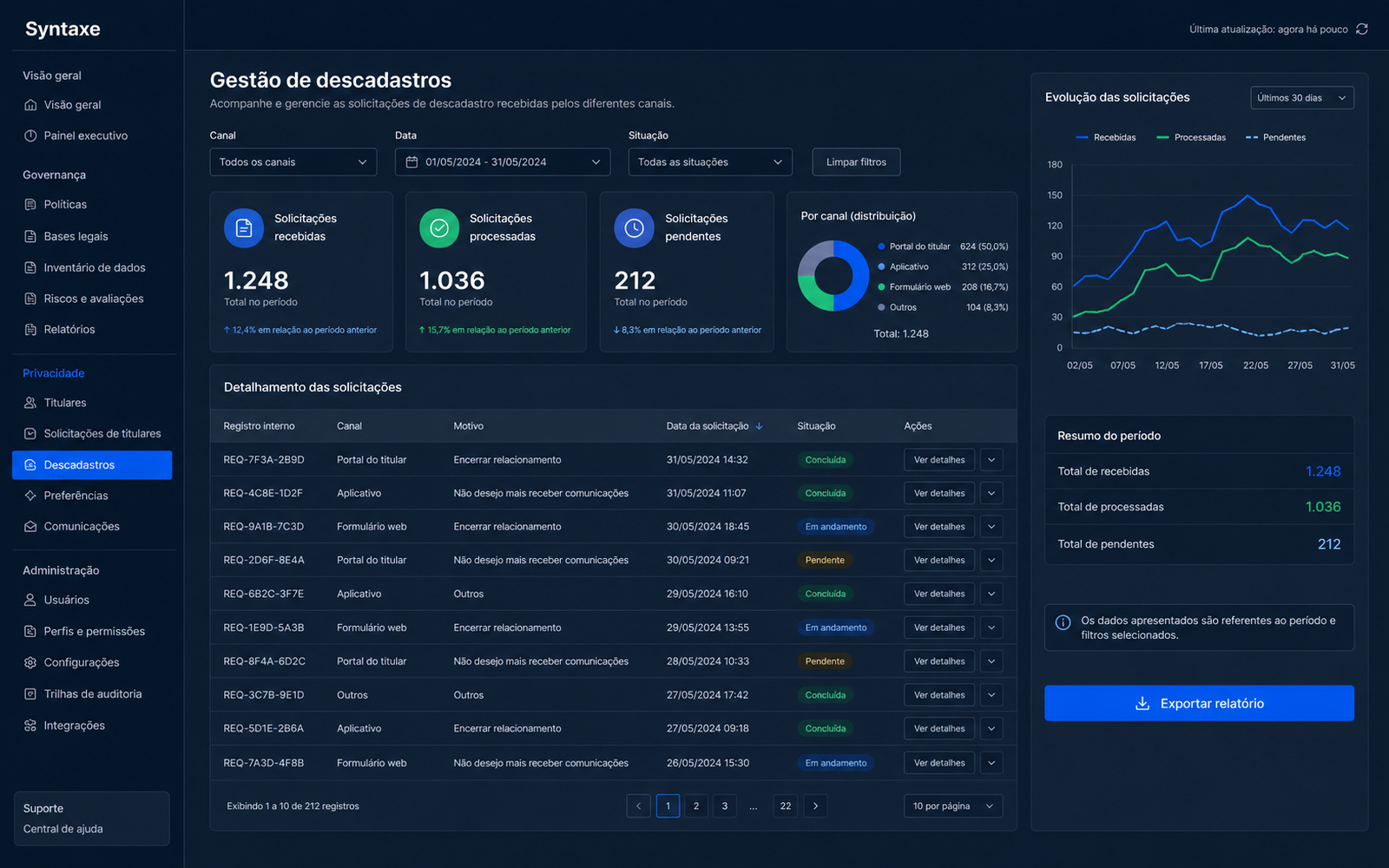
Task: Expand the row options for REQ-7F3A-2B9D
Action: tap(991, 460)
